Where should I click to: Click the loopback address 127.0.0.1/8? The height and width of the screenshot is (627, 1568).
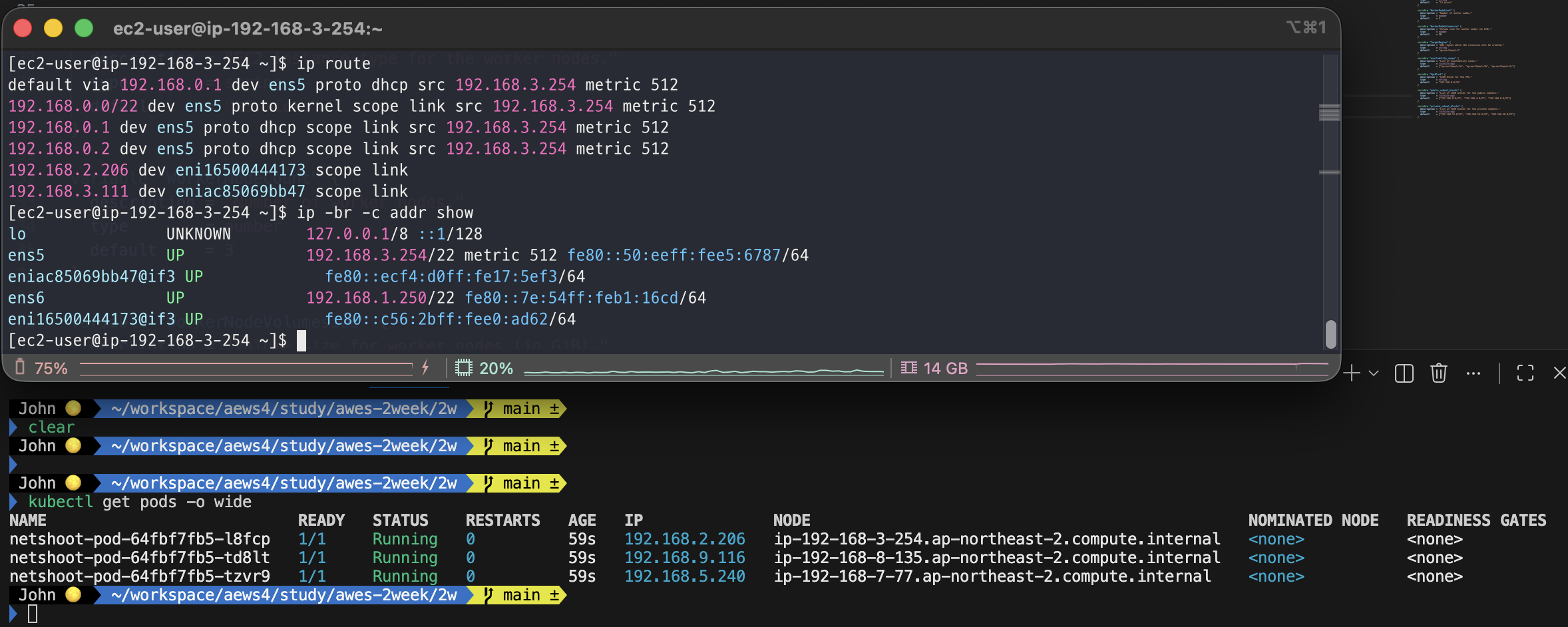click(357, 234)
